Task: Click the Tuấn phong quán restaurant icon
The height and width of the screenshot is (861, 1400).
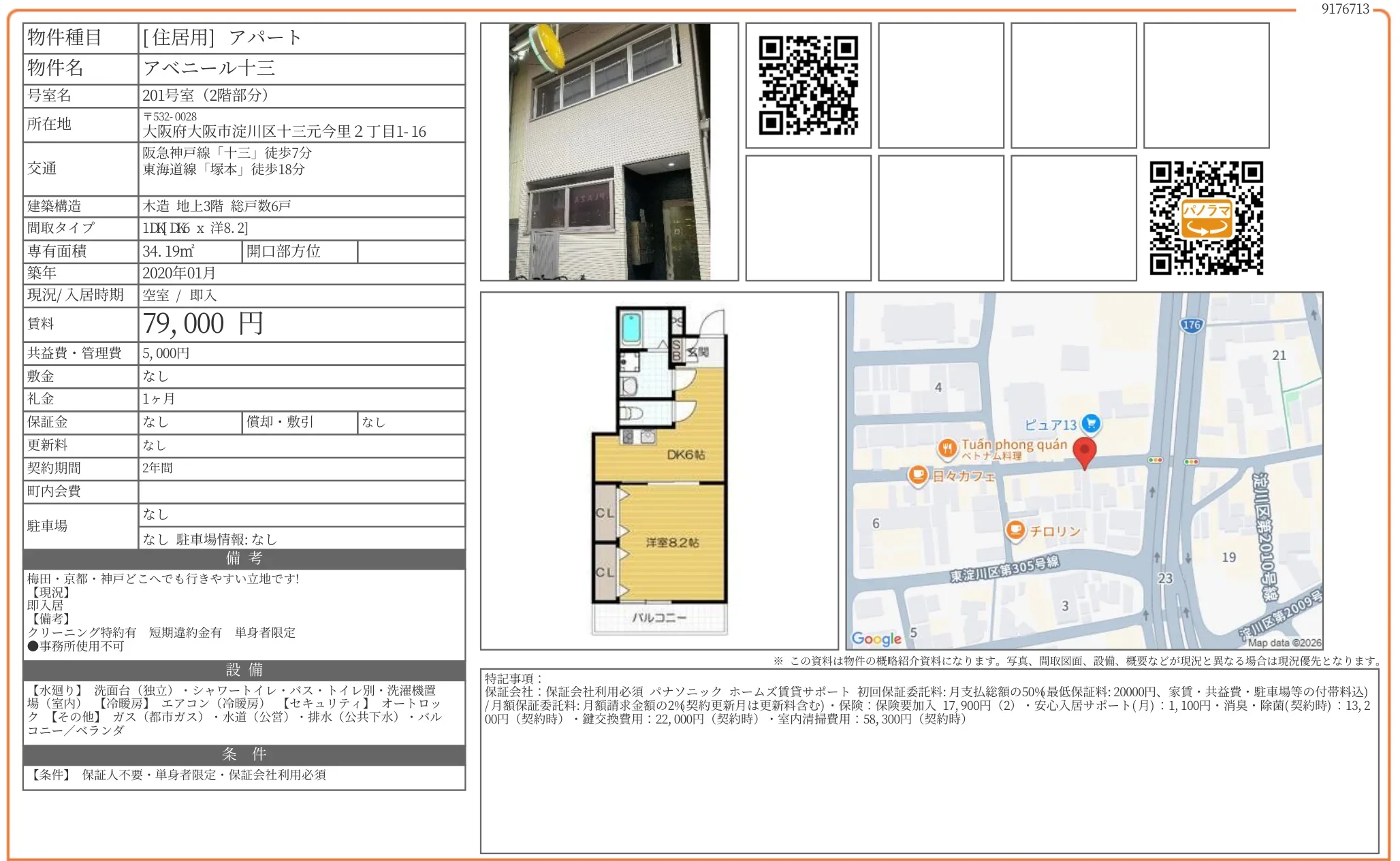Action: point(947,448)
